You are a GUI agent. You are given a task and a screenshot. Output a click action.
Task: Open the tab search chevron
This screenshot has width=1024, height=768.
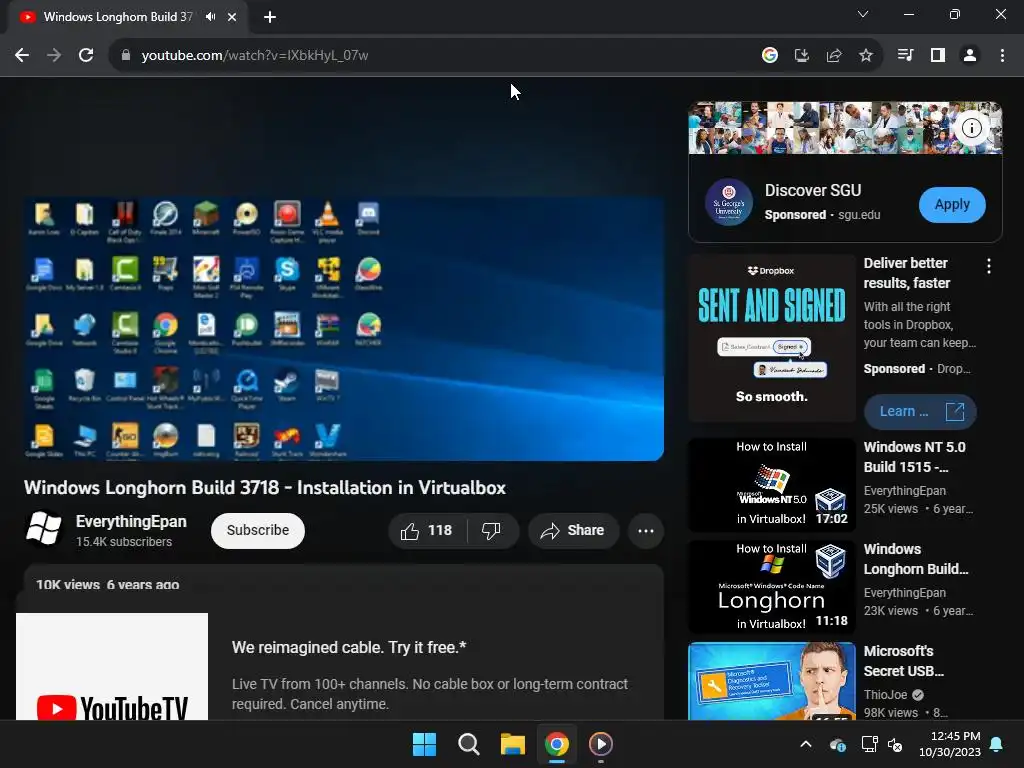coord(863,14)
